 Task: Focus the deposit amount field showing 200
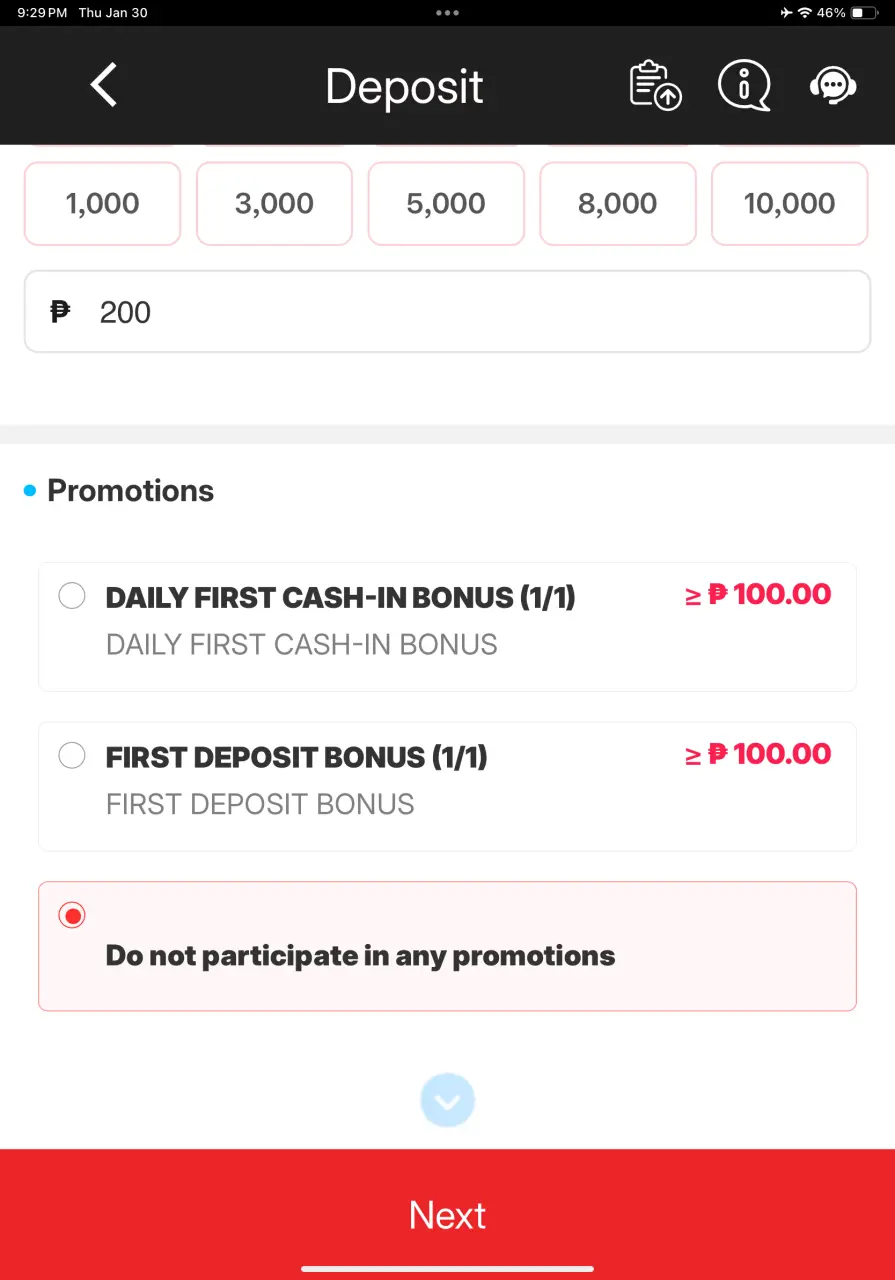pyautogui.click(x=447, y=311)
